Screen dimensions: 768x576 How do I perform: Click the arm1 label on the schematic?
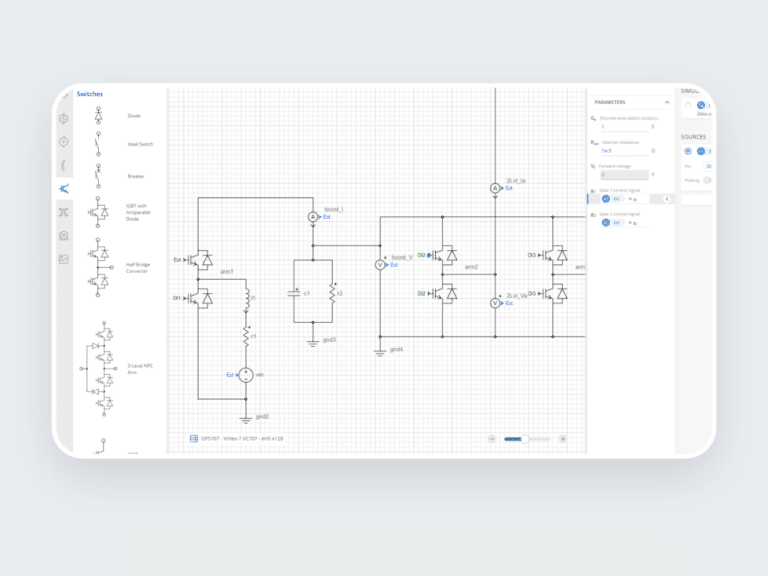227,271
